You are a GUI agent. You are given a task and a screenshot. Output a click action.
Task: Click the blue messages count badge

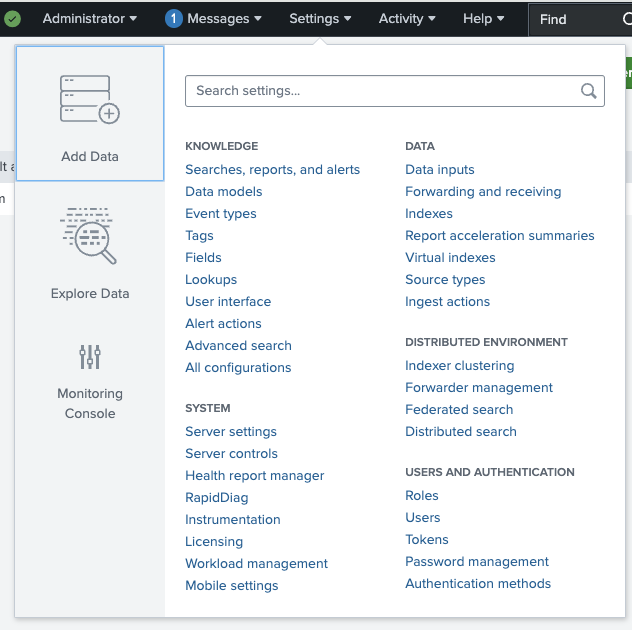click(174, 19)
